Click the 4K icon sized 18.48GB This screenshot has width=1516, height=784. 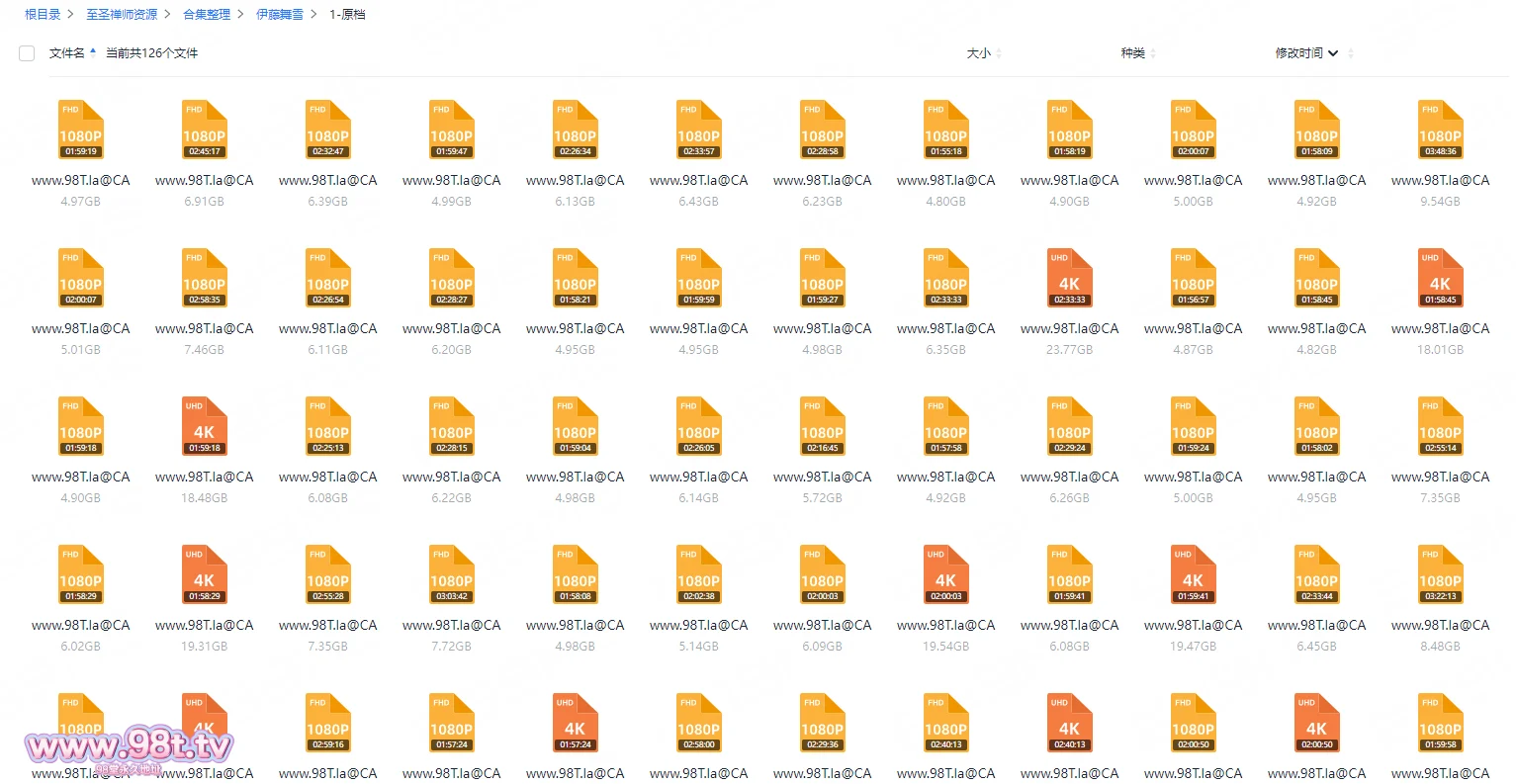click(204, 427)
